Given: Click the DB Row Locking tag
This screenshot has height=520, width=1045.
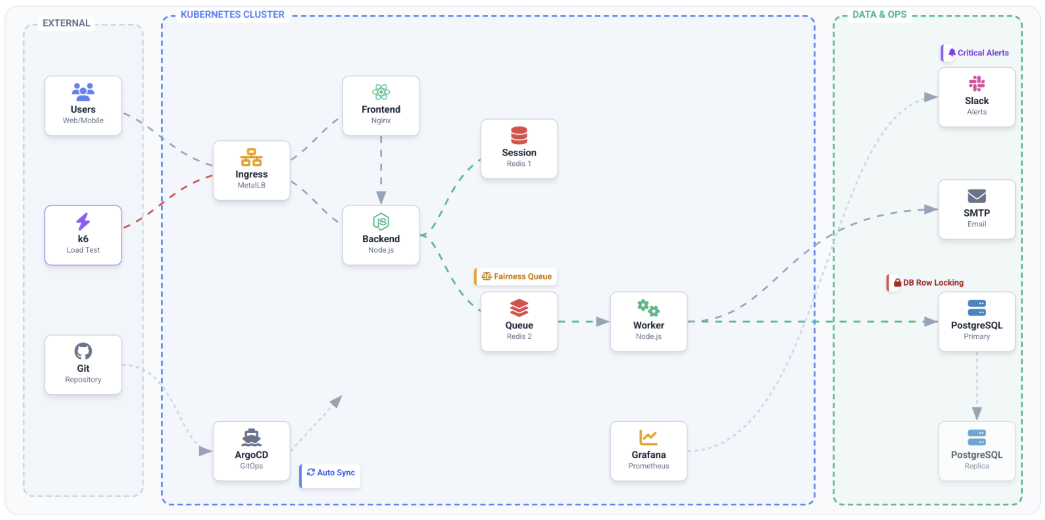Looking at the screenshot, I should click(928, 283).
